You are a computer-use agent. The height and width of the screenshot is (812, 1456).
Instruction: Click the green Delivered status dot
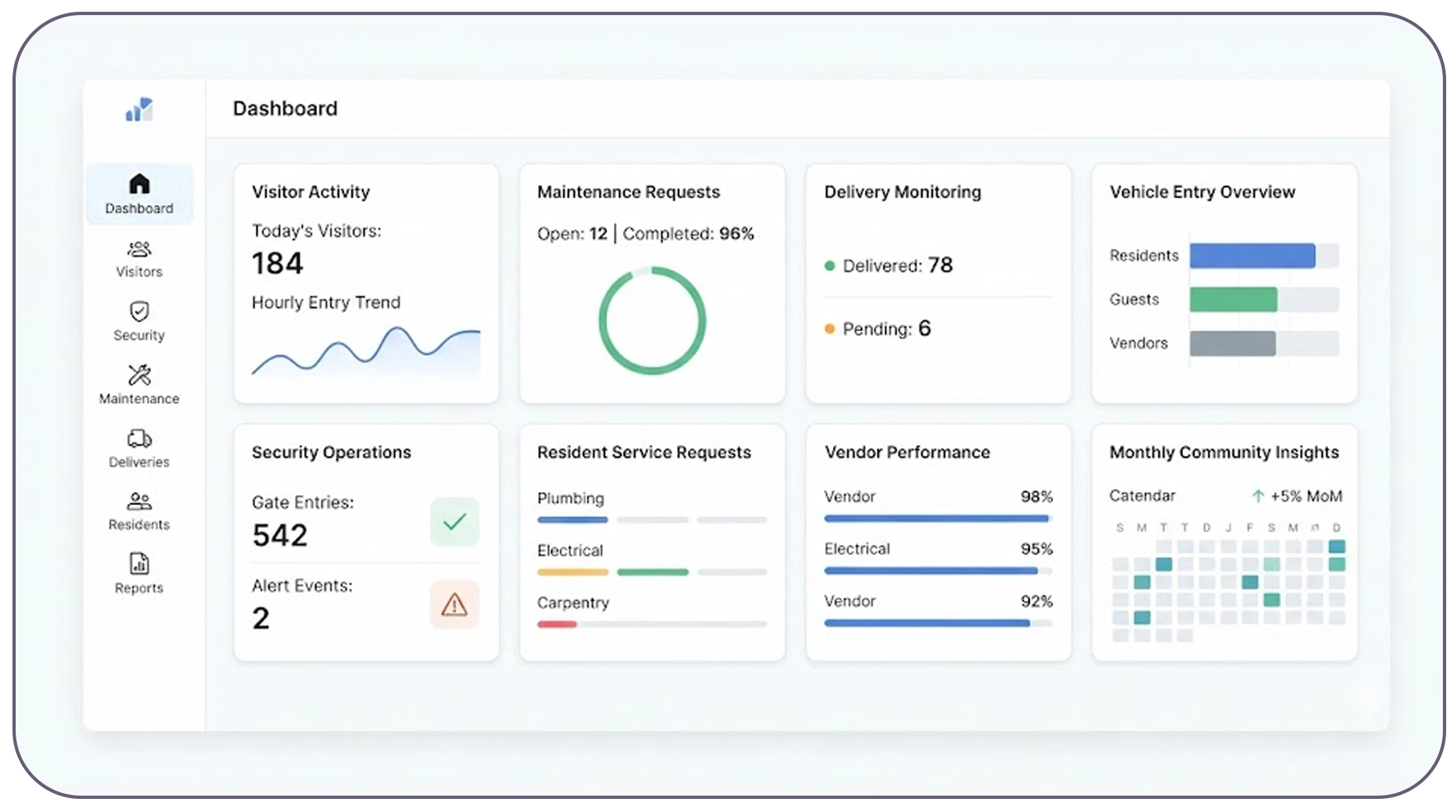click(829, 266)
